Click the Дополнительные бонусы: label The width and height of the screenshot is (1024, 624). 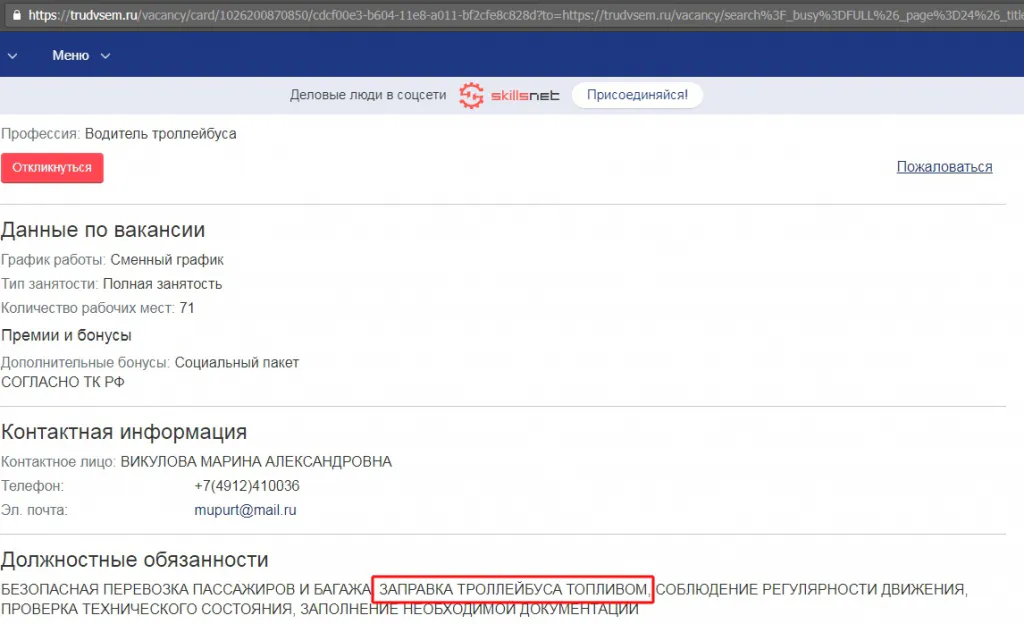click(86, 362)
